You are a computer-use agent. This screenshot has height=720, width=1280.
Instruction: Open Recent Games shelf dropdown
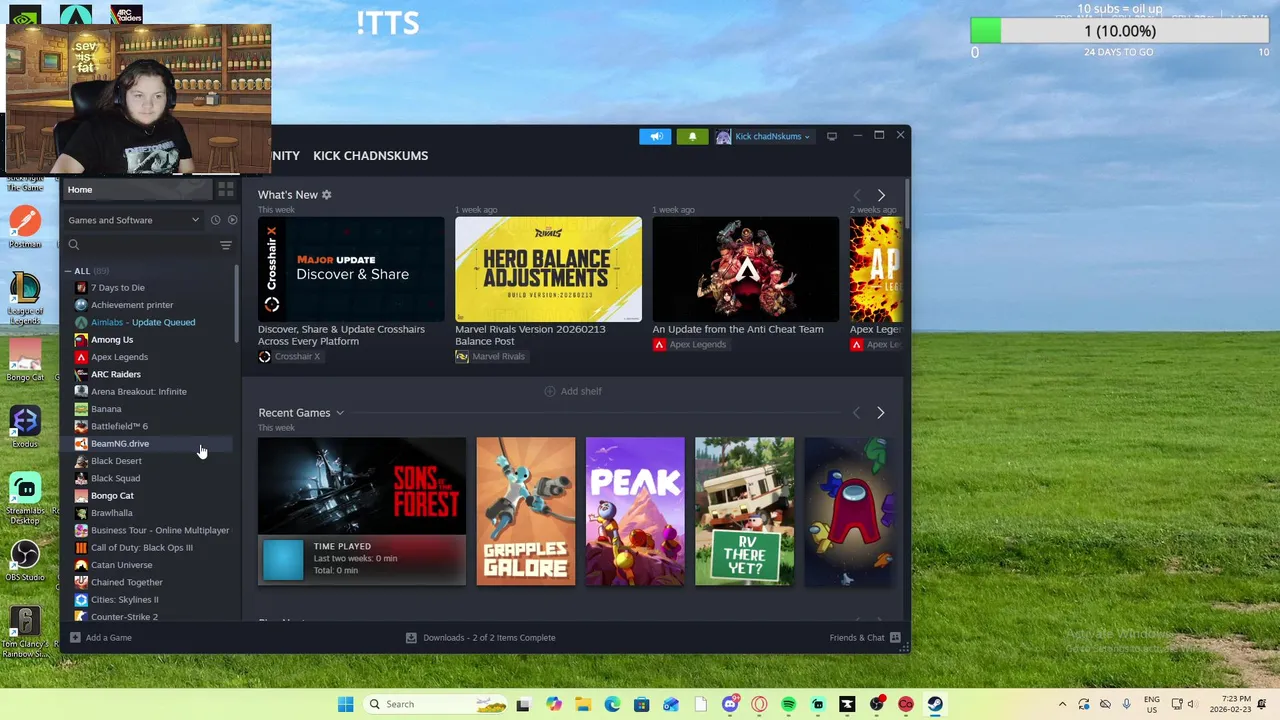coord(340,413)
